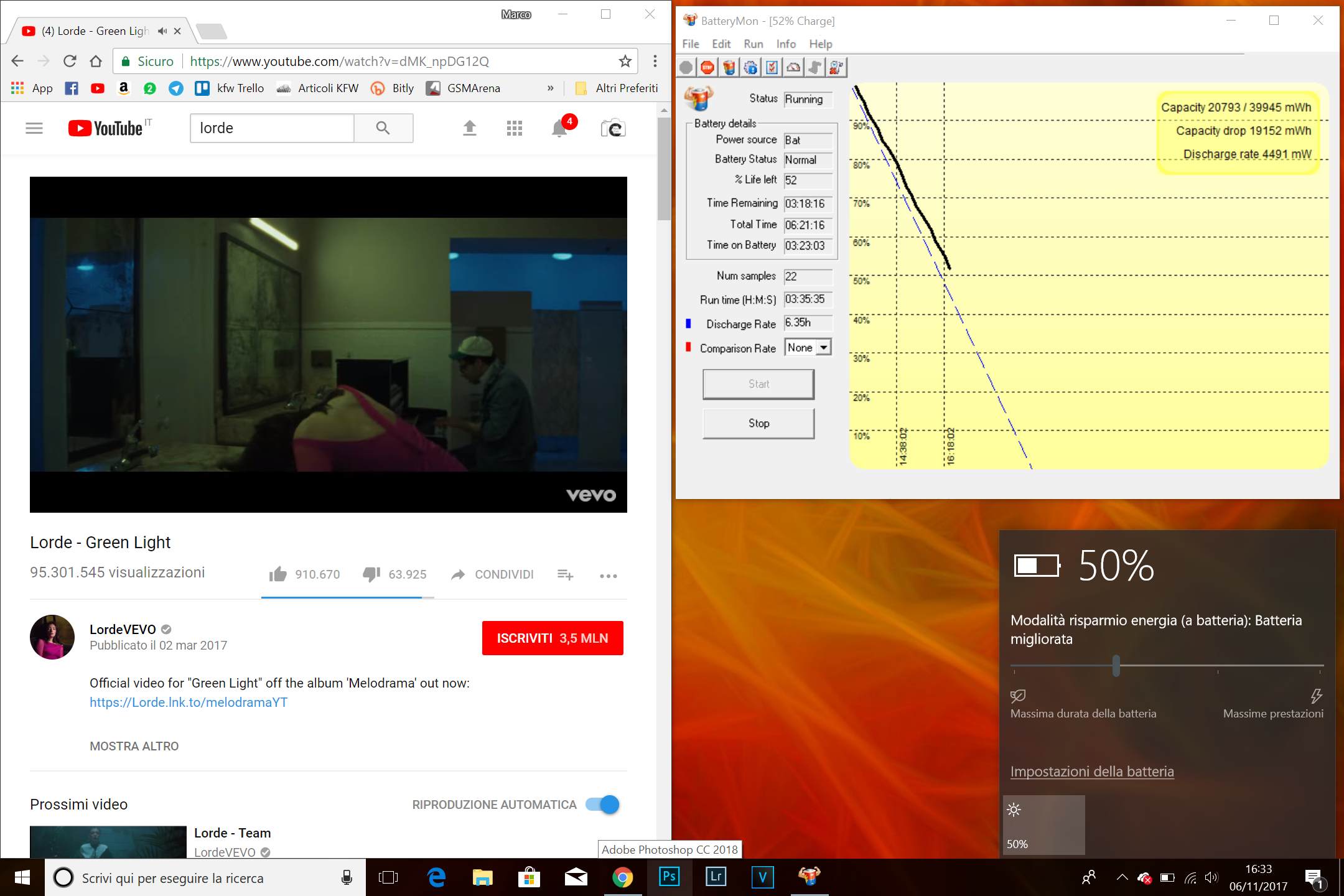Click the gauge/speedometer toolbar icon
The image size is (1344, 896).
[x=793, y=67]
